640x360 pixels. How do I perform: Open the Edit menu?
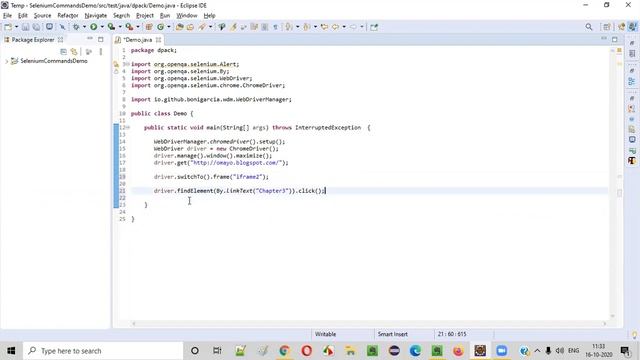[x=23, y=16]
